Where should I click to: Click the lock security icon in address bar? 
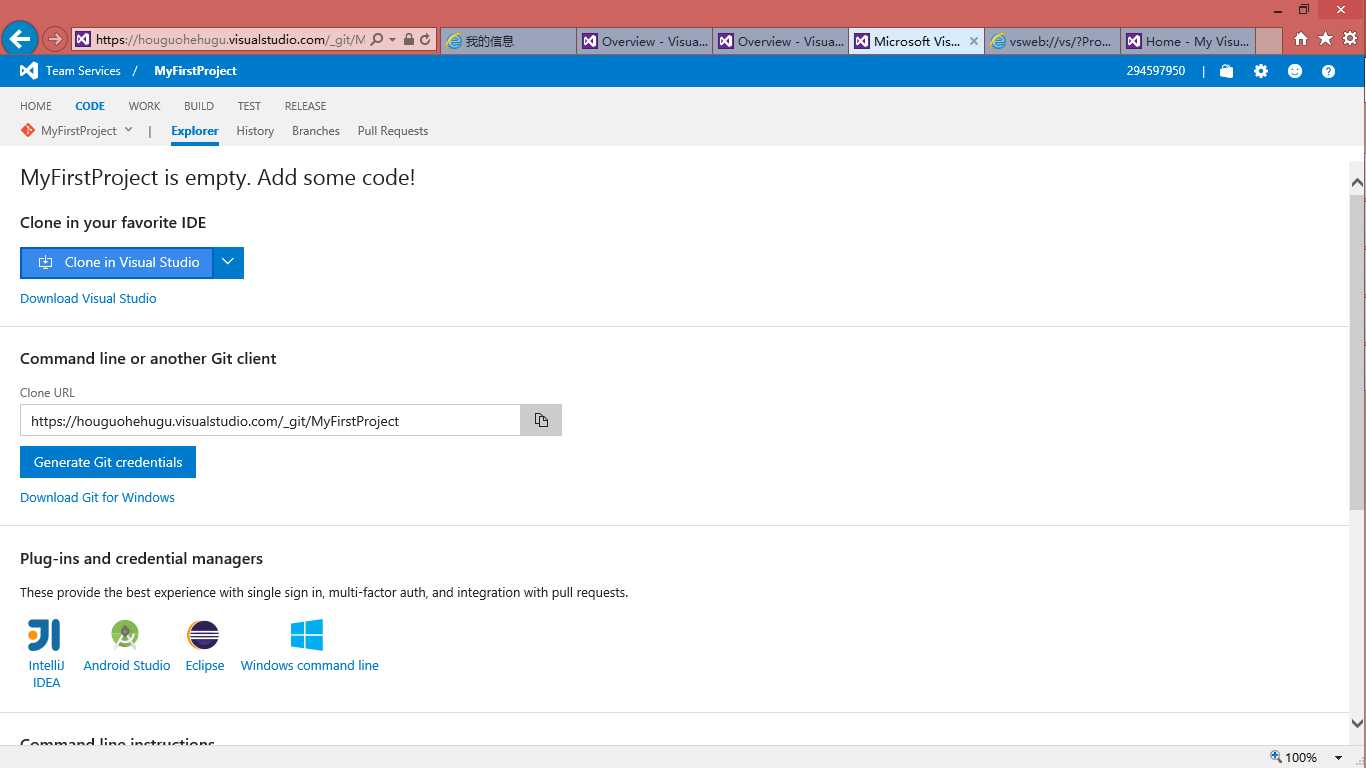coord(408,40)
